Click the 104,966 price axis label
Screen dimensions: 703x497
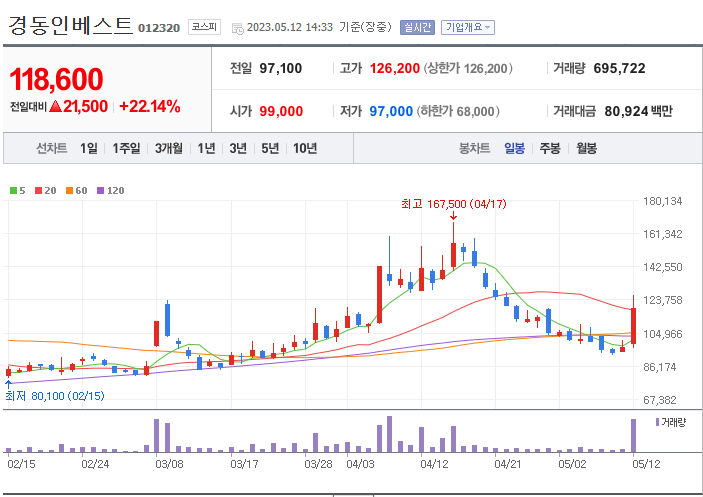[662, 334]
